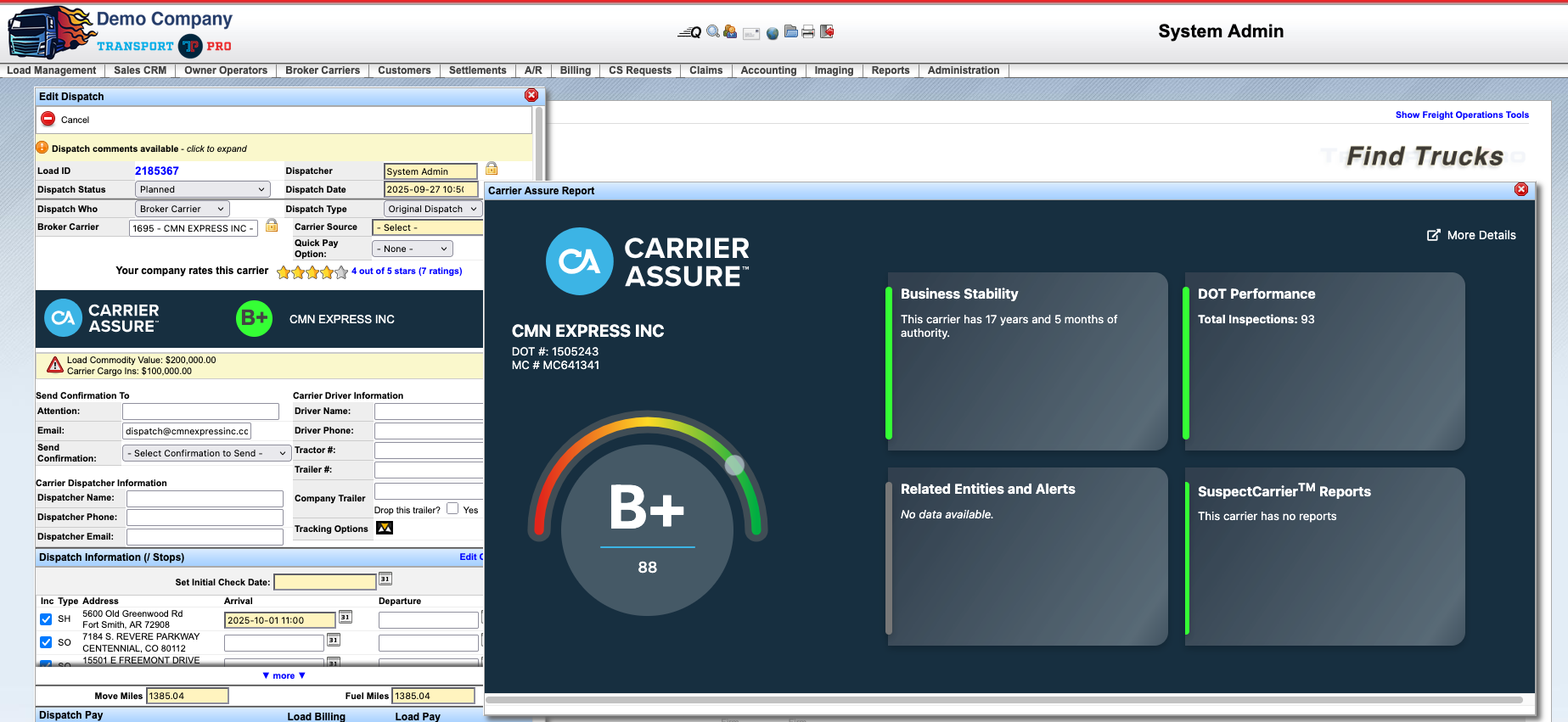The image size is (1568, 722).
Task: Click the Dispatch Date field
Action: (x=431, y=189)
